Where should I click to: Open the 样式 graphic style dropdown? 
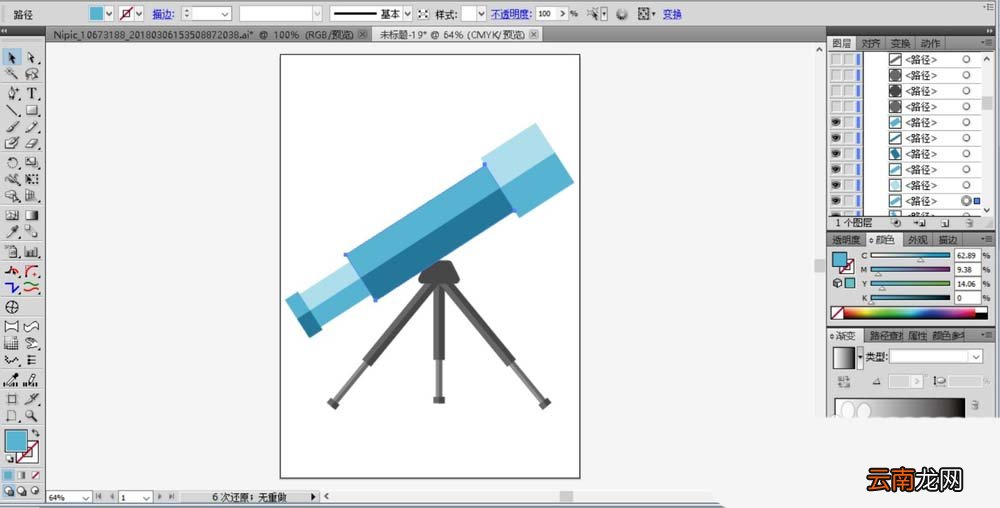pyautogui.click(x=482, y=13)
